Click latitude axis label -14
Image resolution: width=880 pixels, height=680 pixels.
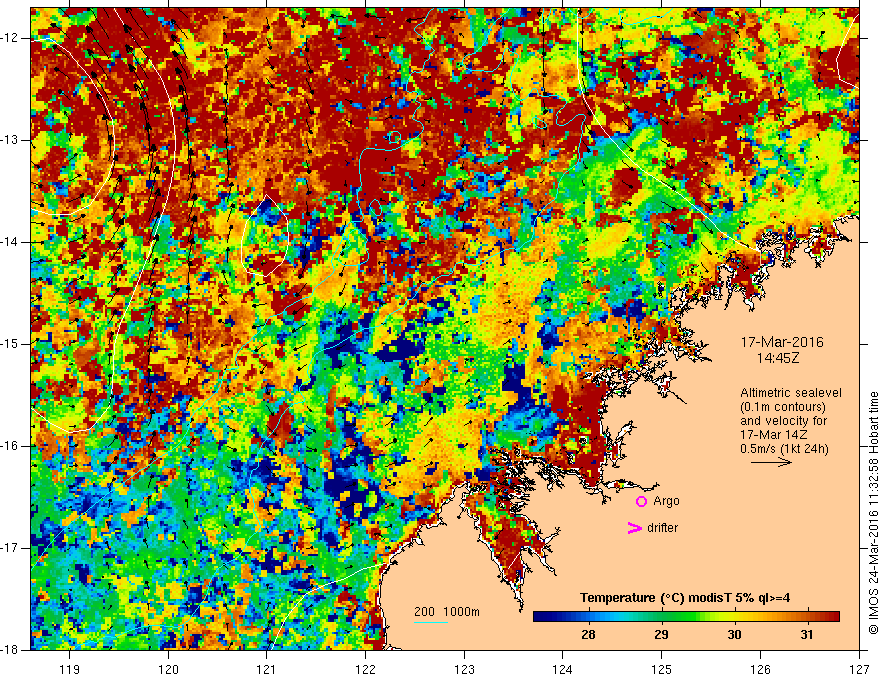10,242
